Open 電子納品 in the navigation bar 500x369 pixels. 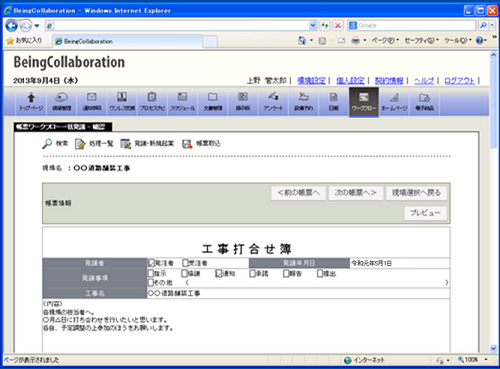[x=424, y=102]
